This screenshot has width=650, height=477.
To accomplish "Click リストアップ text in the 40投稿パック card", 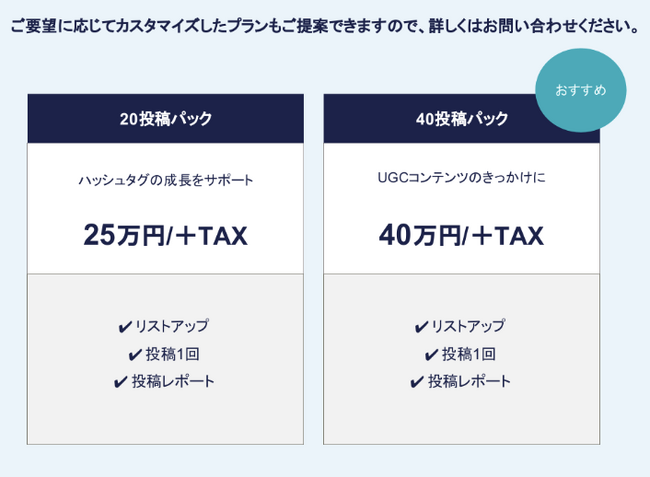I will coord(468,327).
